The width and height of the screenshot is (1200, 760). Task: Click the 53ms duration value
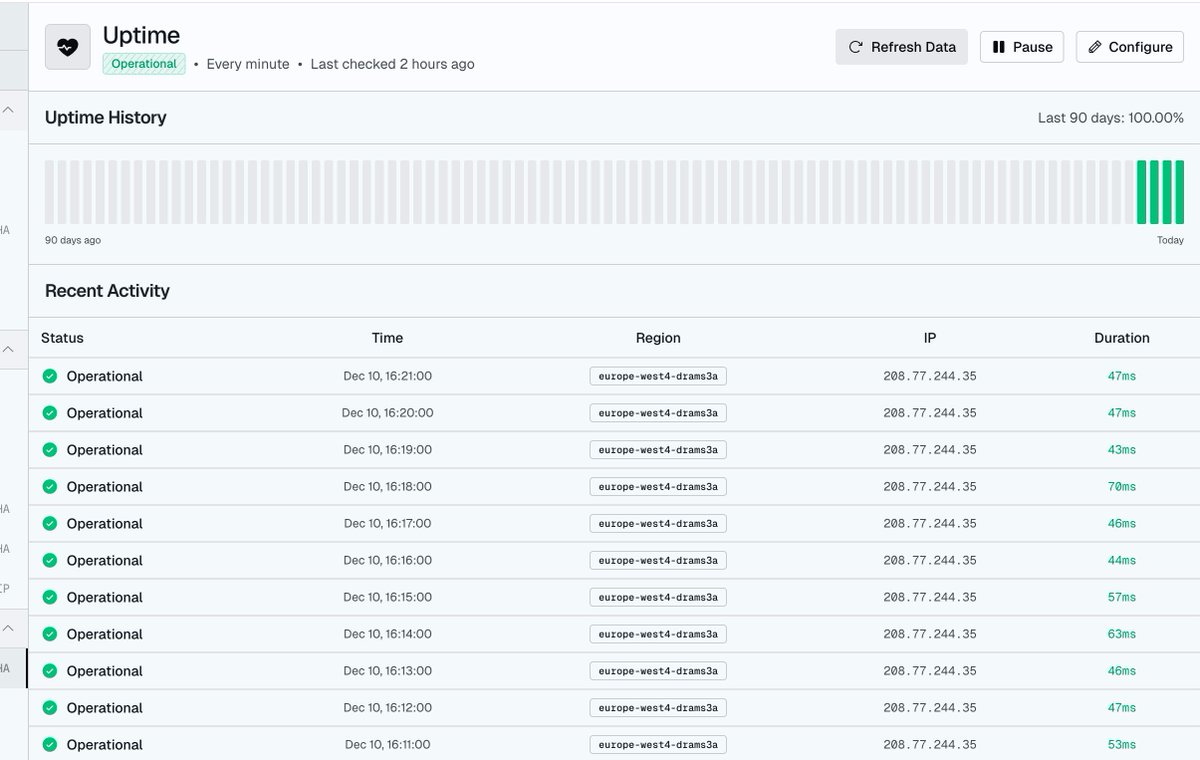1122,745
